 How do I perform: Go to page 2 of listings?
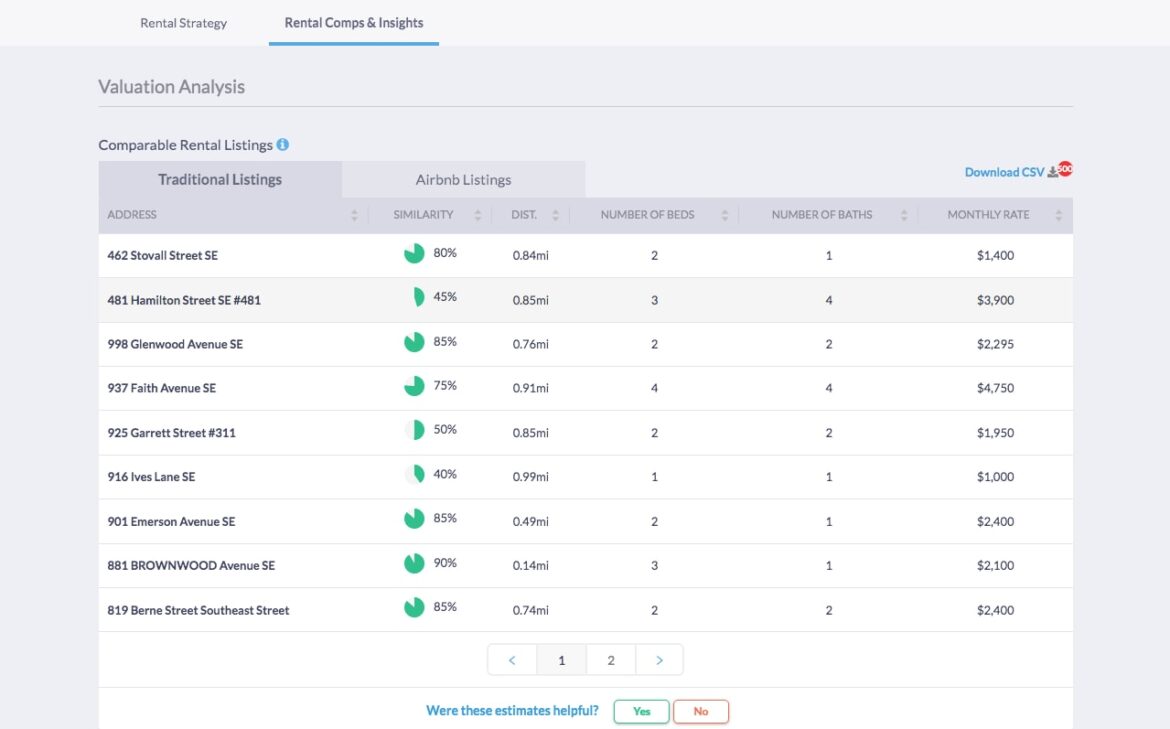tap(611, 659)
